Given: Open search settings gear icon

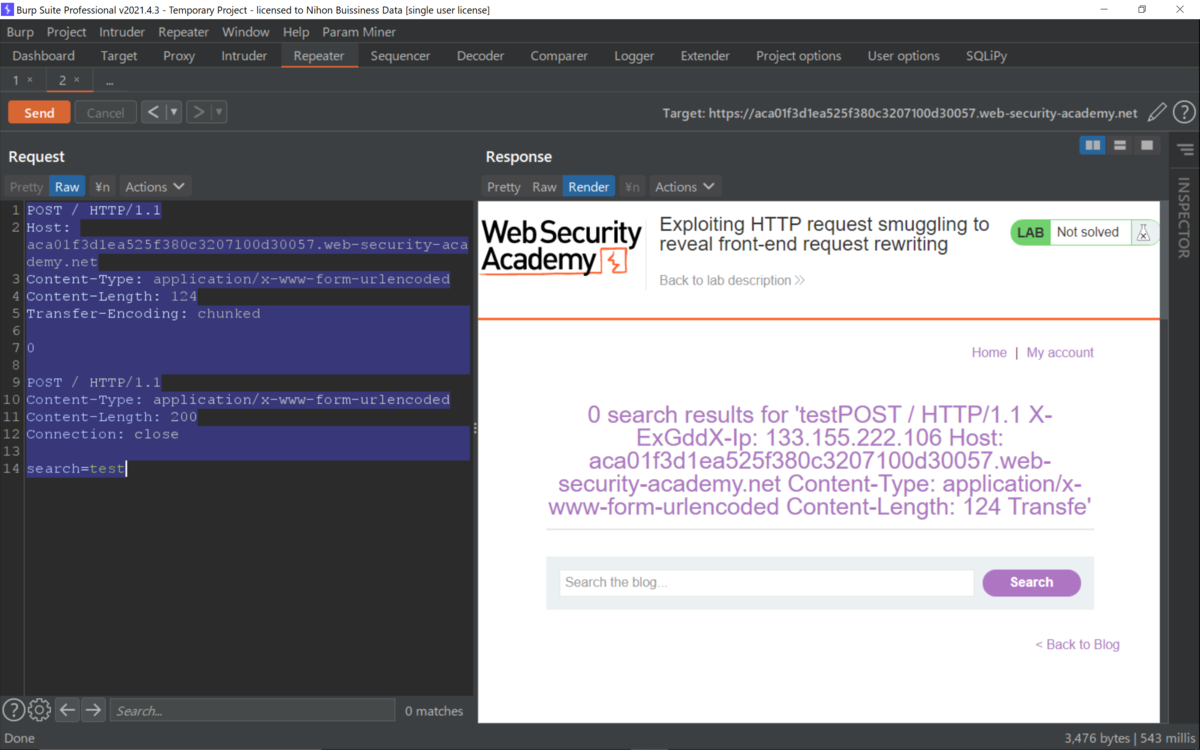Looking at the screenshot, I should coord(39,710).
